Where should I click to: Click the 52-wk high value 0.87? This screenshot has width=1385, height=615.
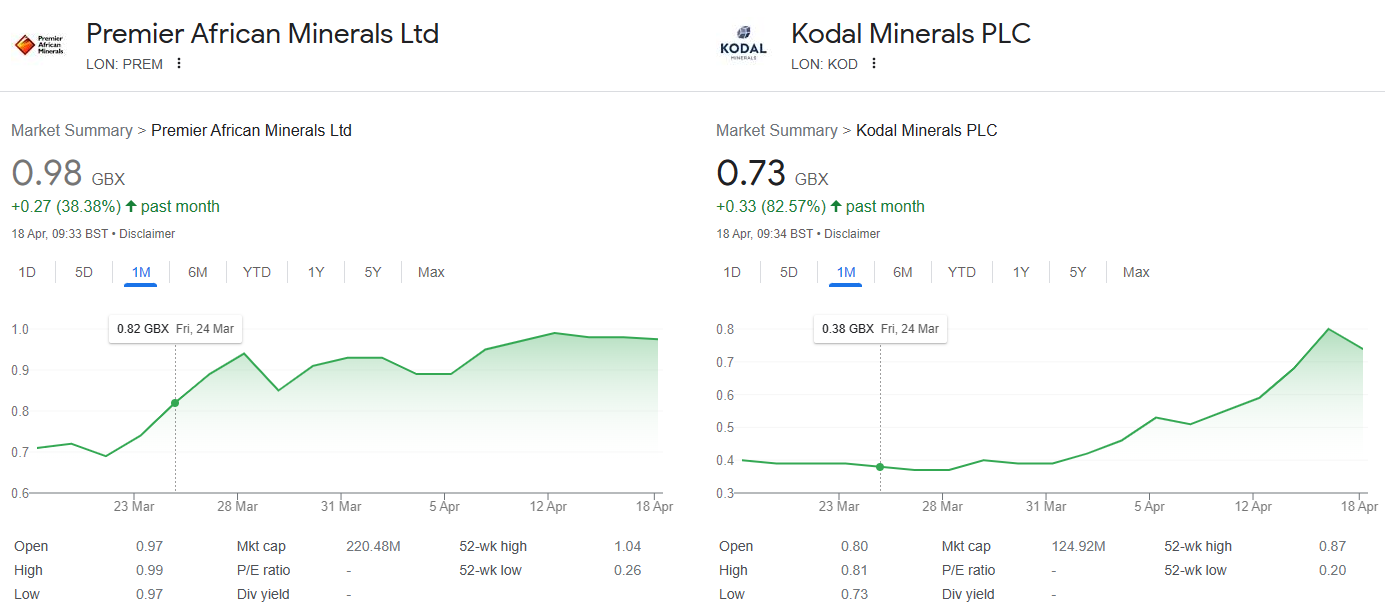pyautogui.click(x=1333, y=546)
